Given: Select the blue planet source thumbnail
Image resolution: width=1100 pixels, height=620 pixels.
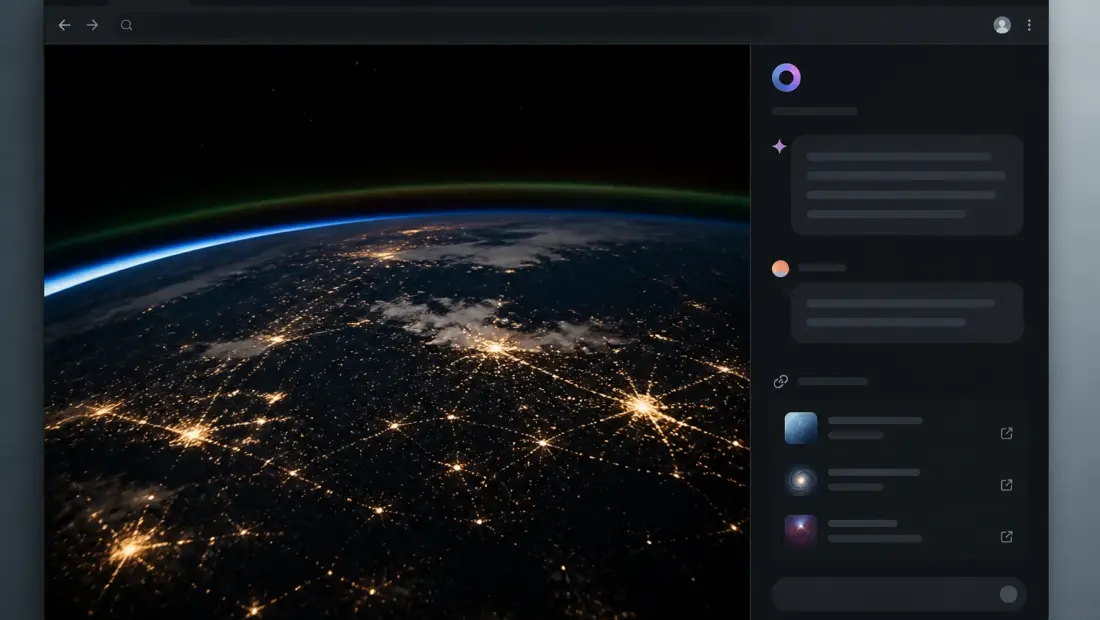Looking at the screenshot, I should (x=800, y=429).
